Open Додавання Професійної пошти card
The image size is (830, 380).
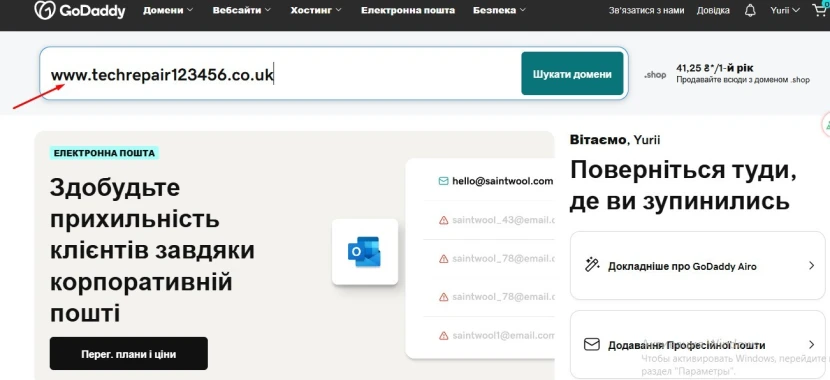pyautogui.click(x=698, y=345)
